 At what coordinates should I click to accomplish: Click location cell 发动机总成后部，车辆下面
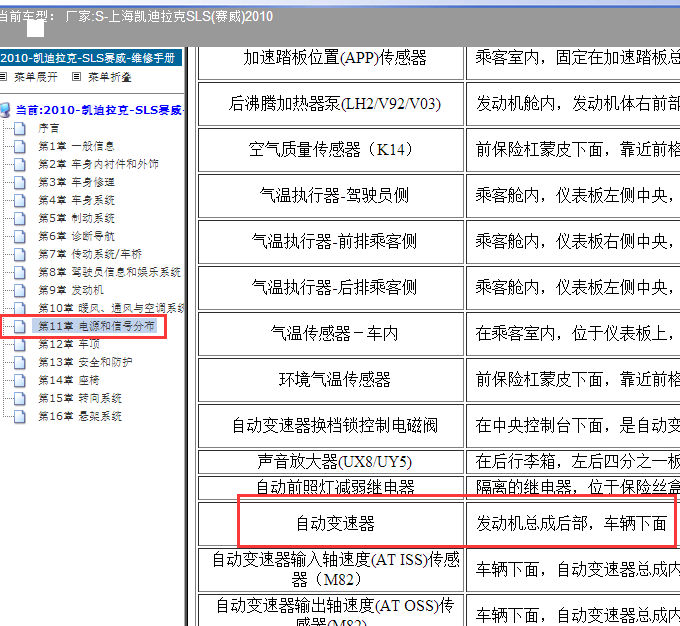click(573, 524)
